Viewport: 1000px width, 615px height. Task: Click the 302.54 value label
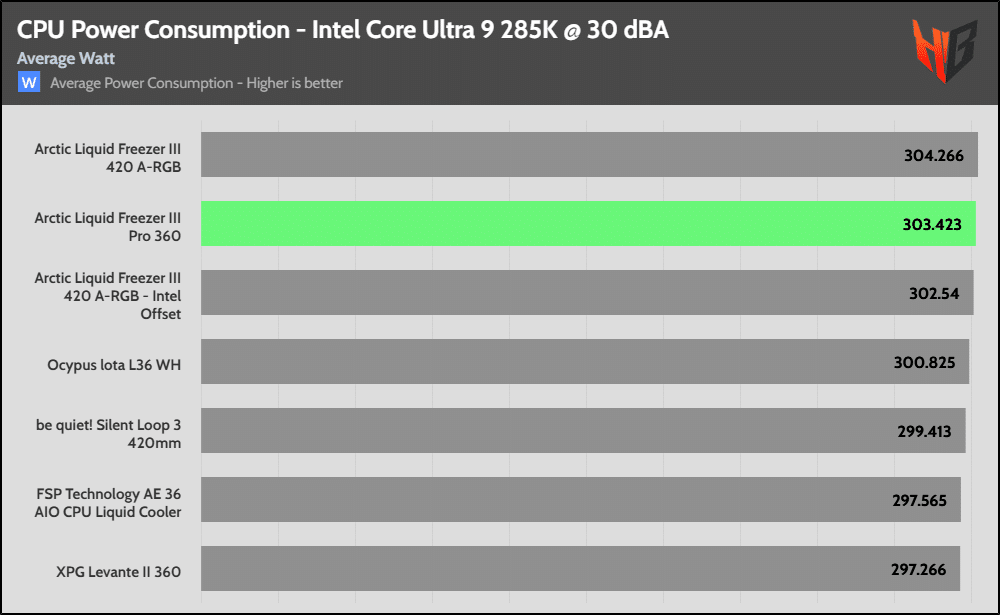[x=935, y=293]
